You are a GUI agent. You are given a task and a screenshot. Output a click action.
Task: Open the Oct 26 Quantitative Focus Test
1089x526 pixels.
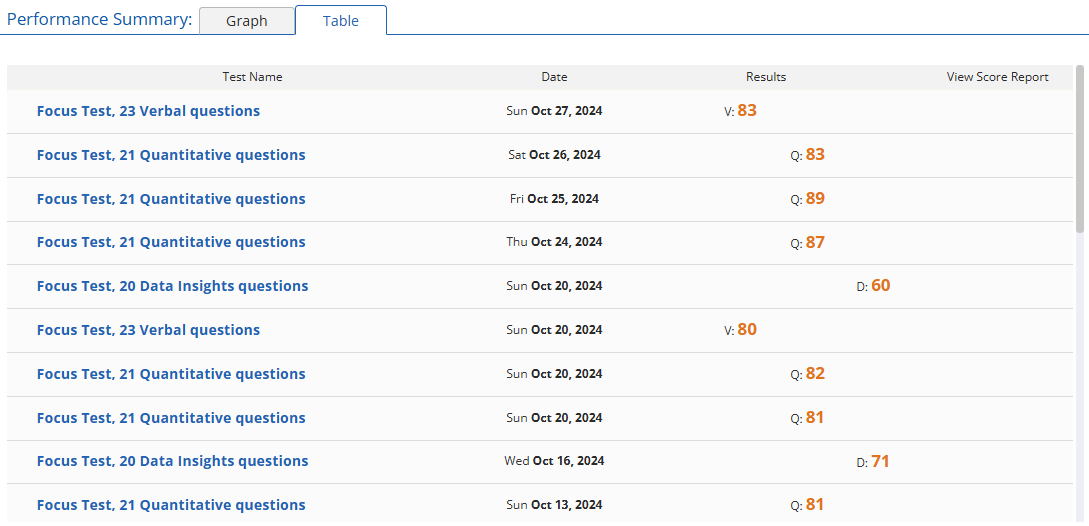point(171,155)
